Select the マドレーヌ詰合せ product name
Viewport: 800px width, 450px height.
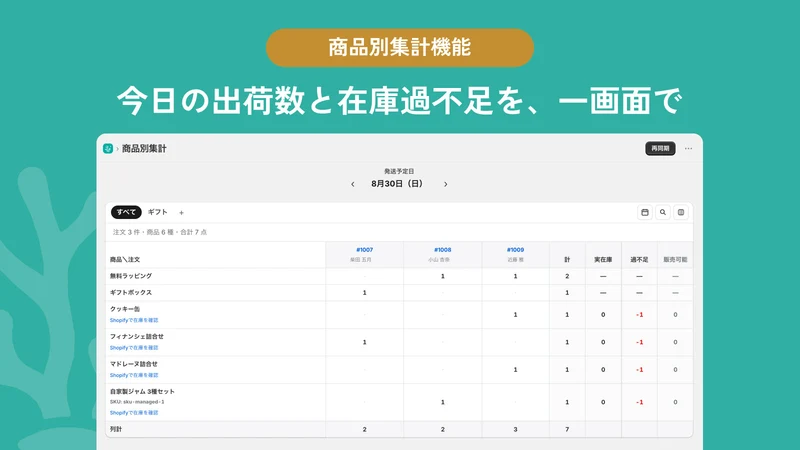point(134,364)
